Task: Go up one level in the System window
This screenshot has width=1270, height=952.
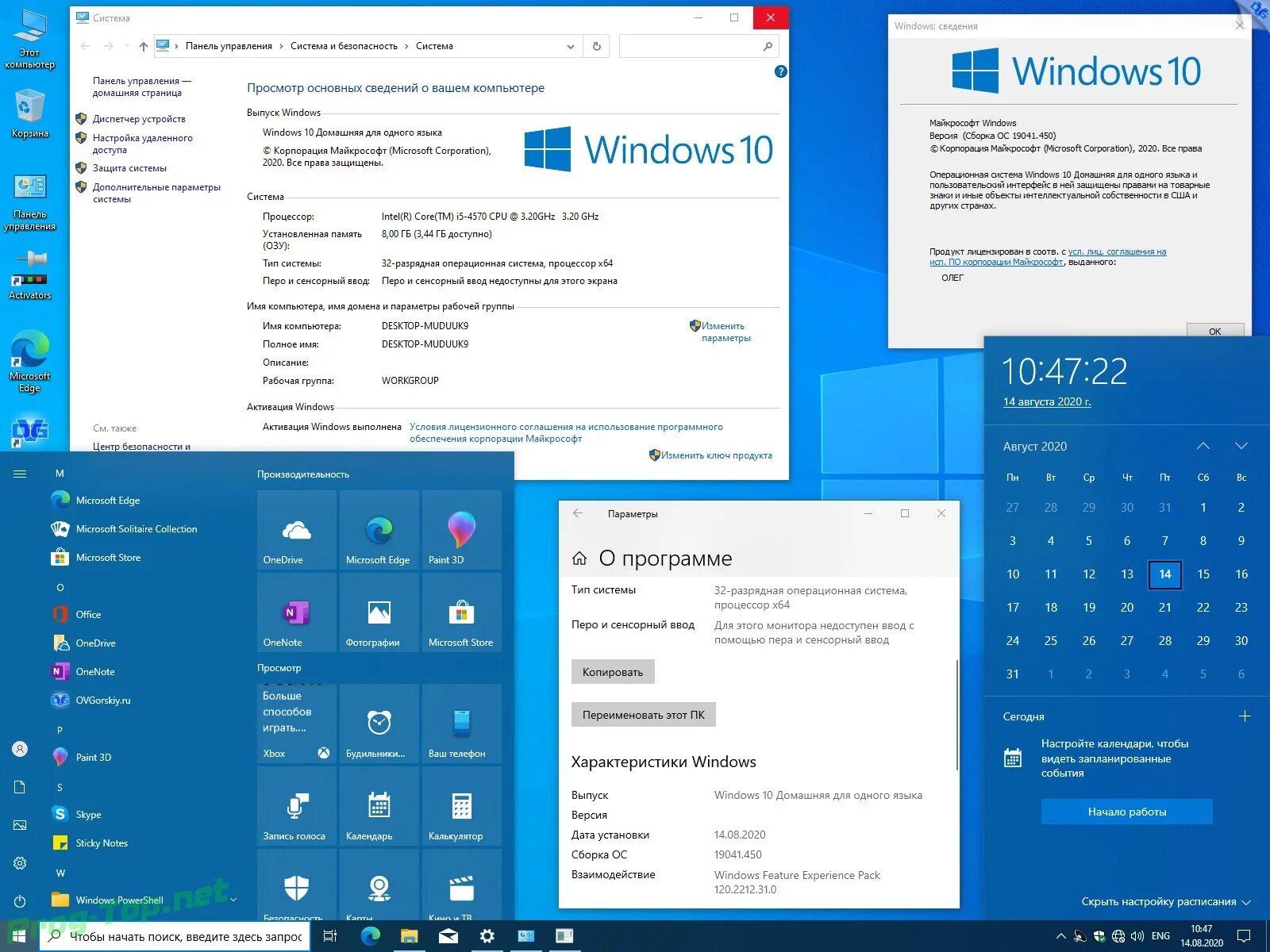Action: tap(143, 46)
